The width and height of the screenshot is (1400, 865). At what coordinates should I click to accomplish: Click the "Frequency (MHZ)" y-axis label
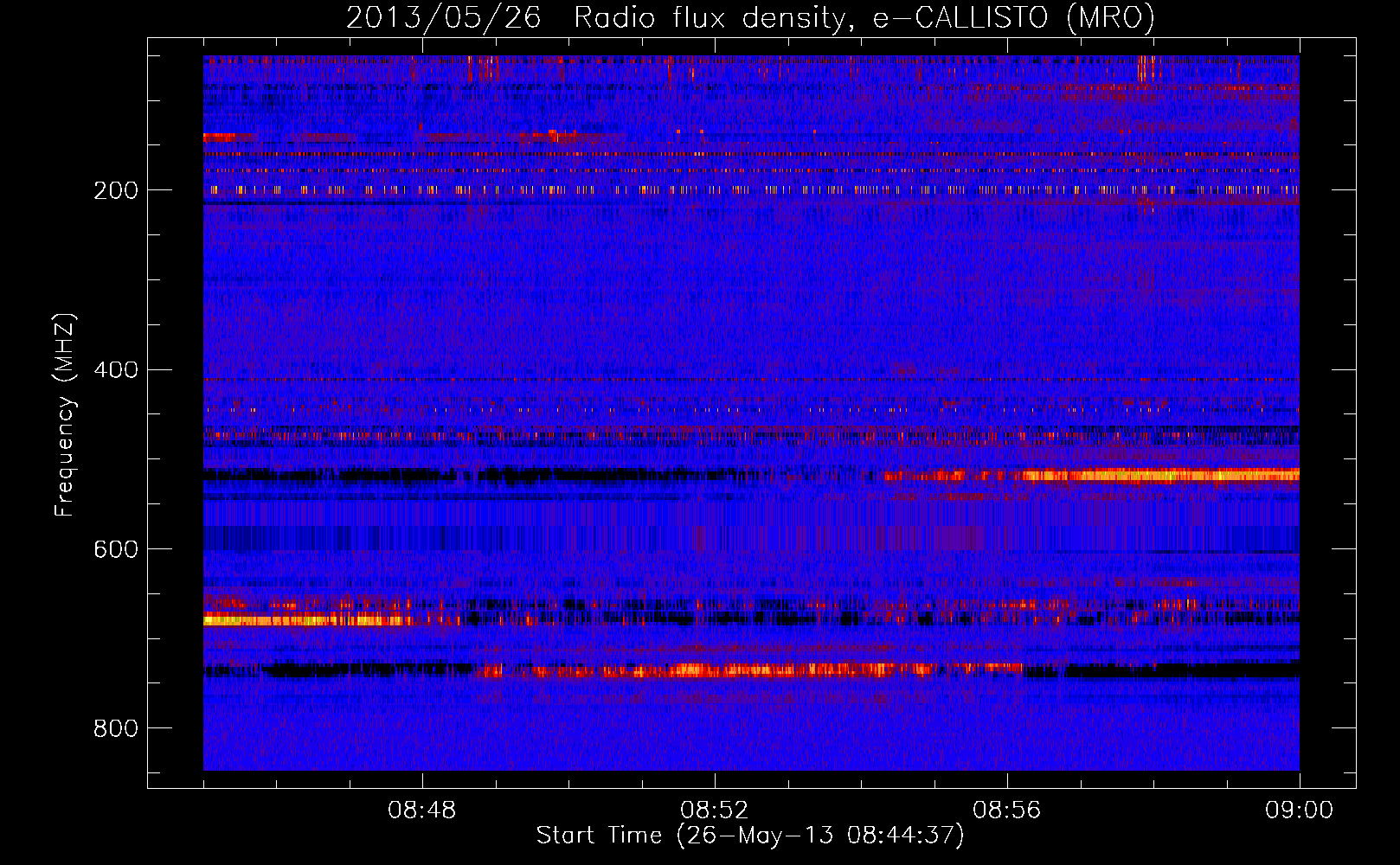(65, 414)
